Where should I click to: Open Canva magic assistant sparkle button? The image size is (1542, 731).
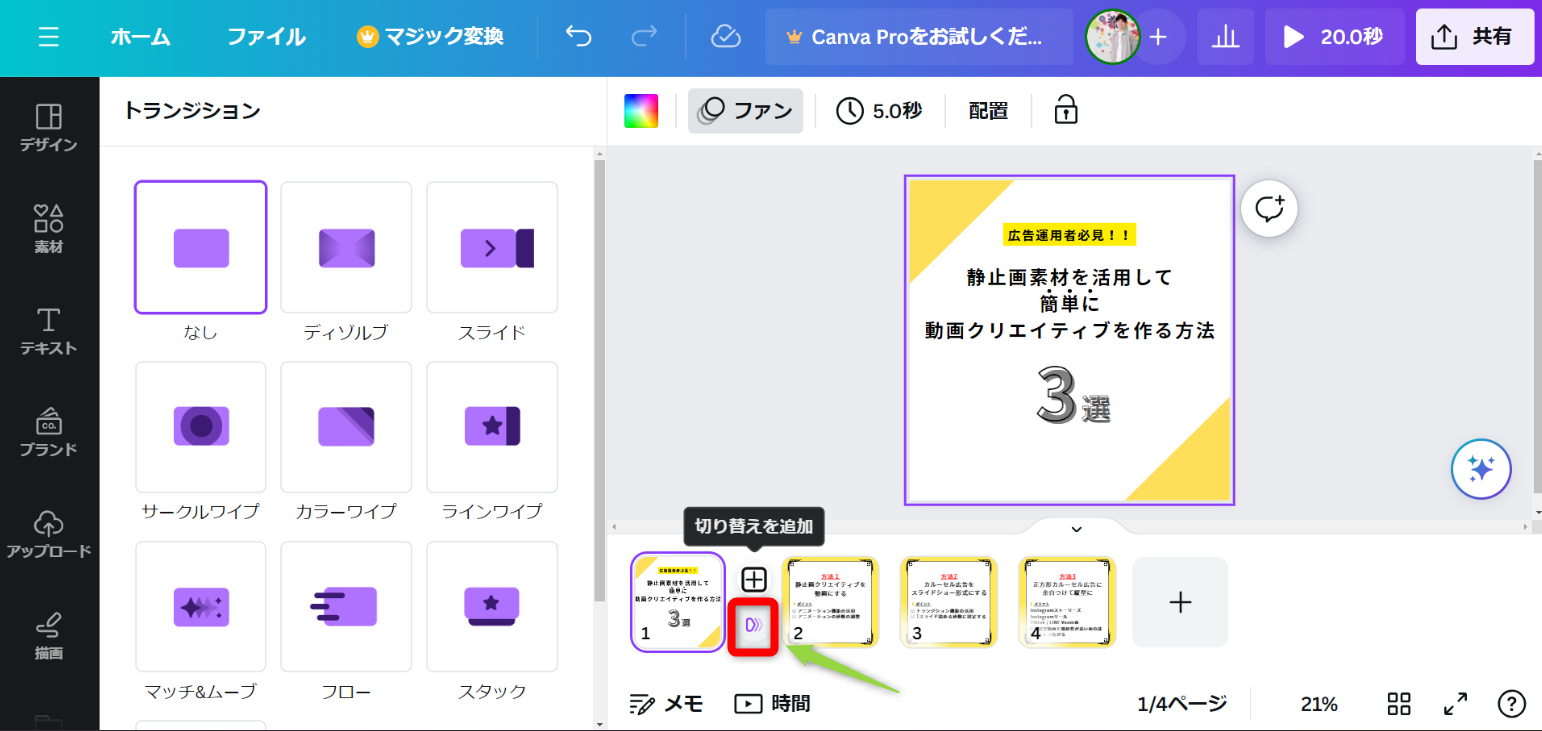(1481, 468)
